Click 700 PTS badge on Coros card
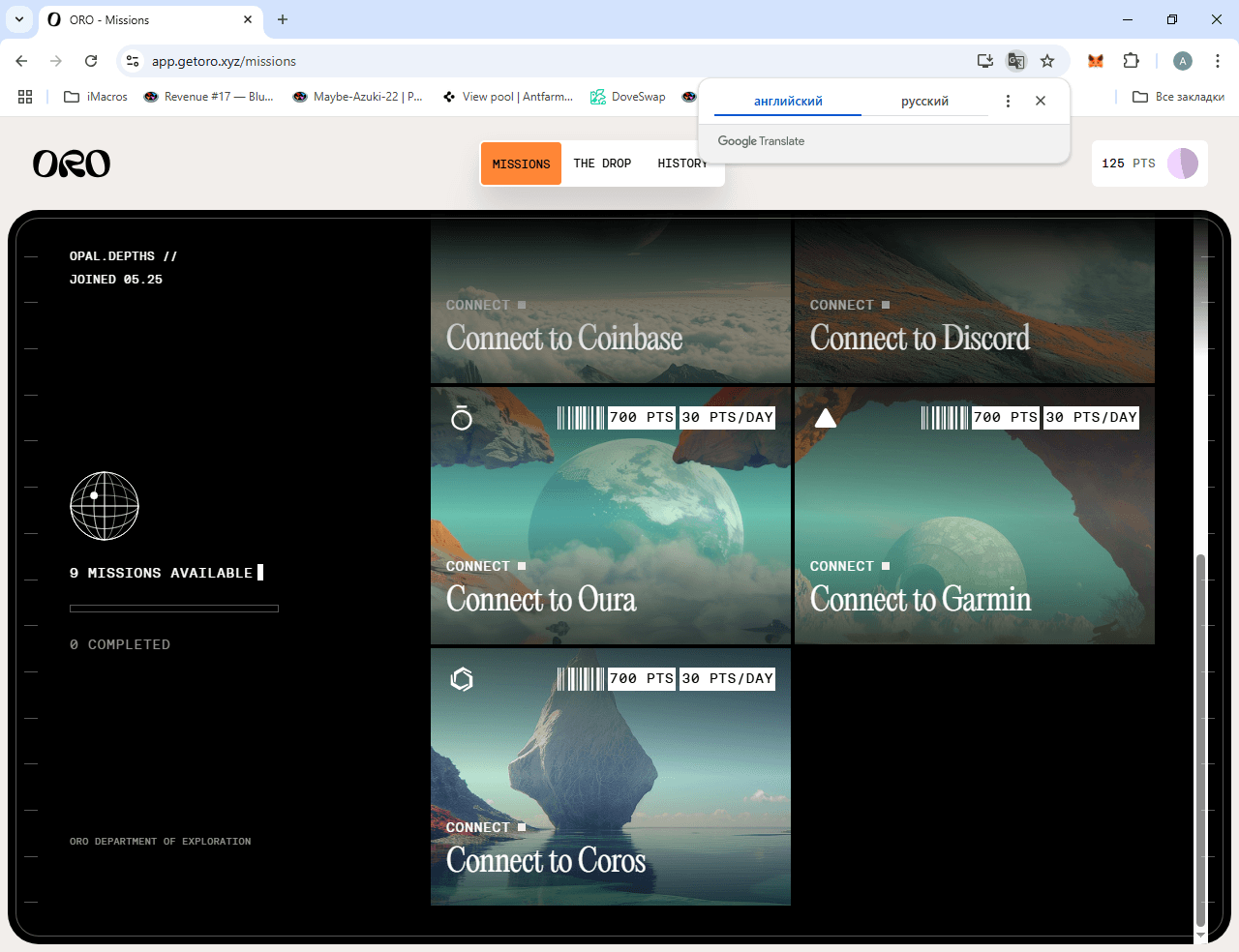1239x952 pixels. pyautogui.click(x=642, y=678)
